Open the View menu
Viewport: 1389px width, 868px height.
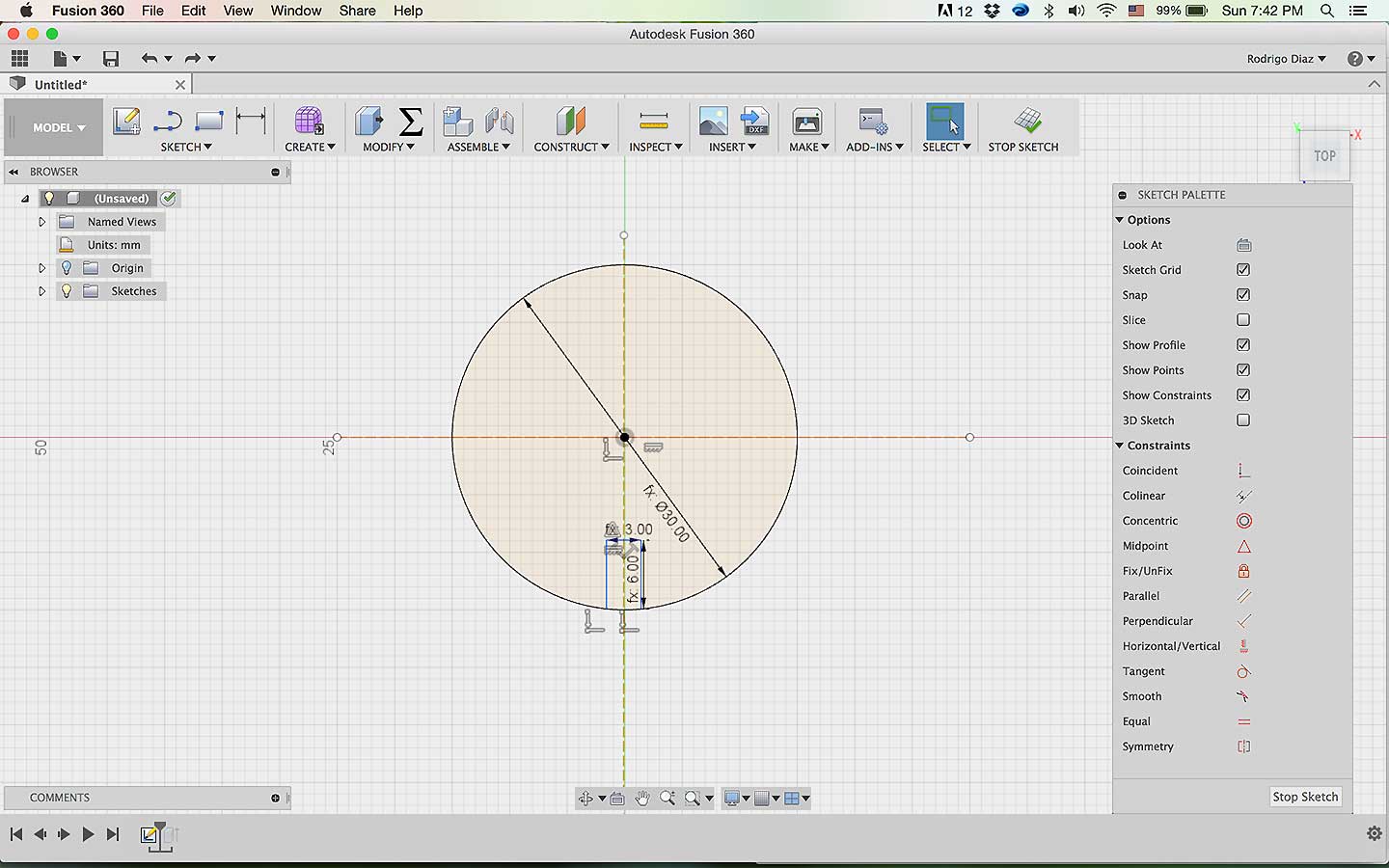(x=238, y=11)
